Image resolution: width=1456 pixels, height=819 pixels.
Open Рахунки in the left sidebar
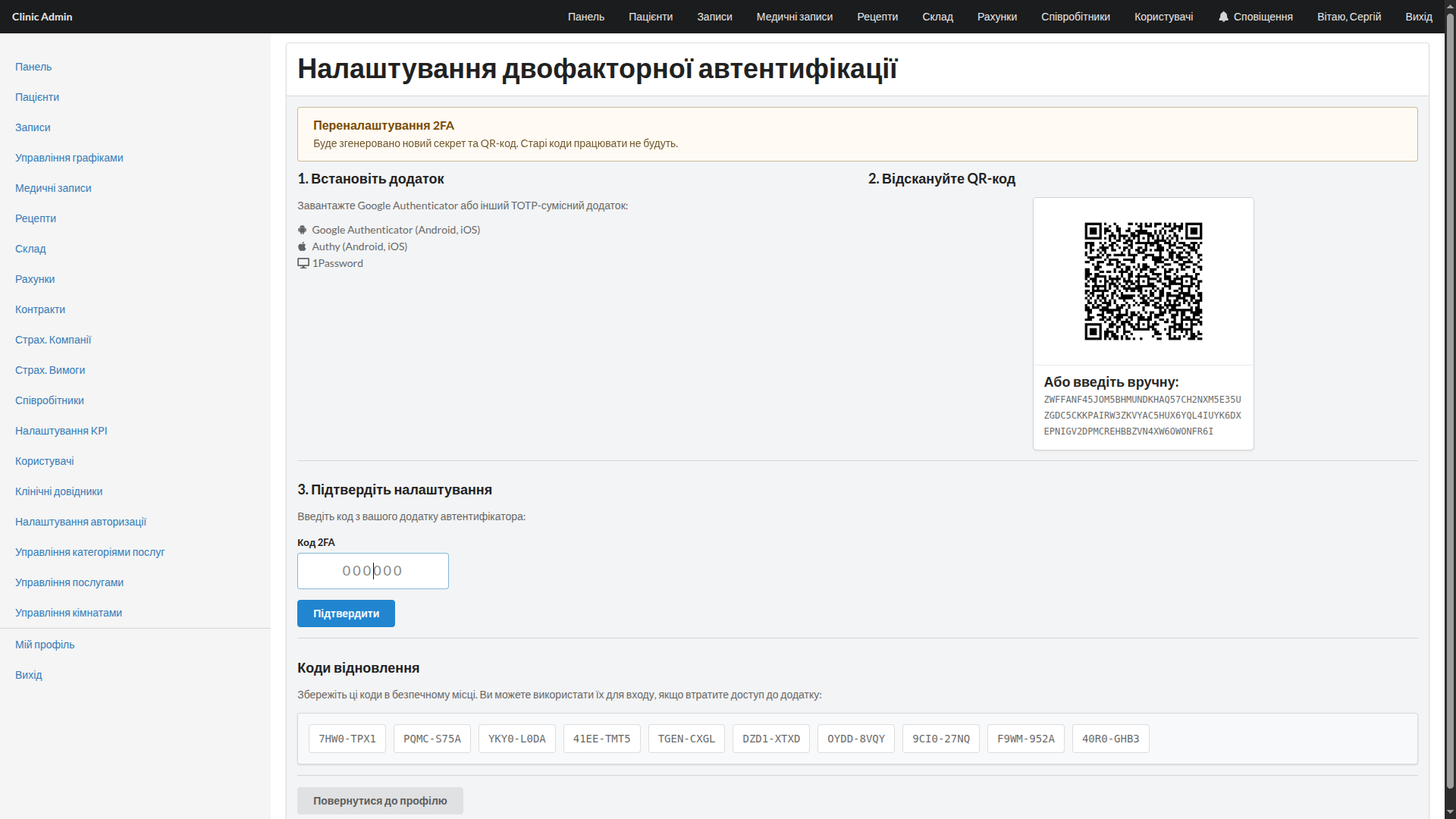click(x=35, y=279)
